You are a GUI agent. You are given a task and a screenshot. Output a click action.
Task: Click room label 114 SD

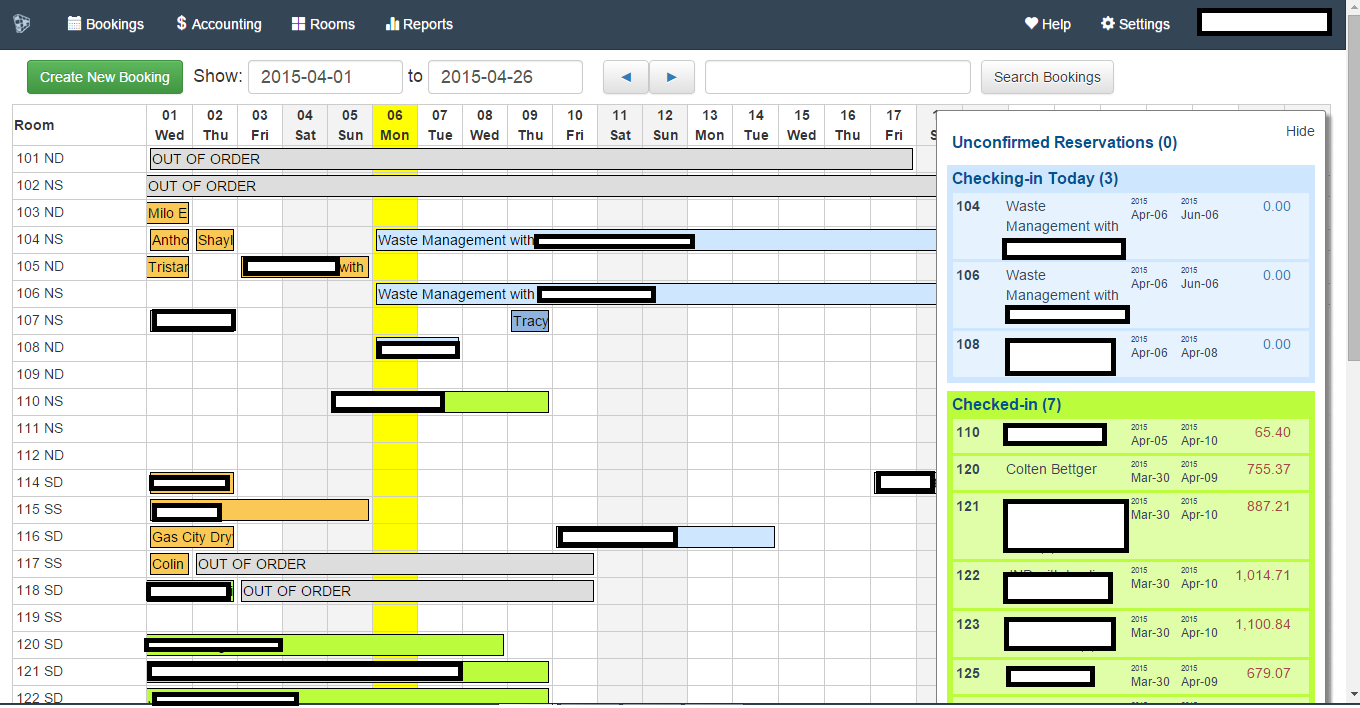pyautogui.click(x=40, y=482)
